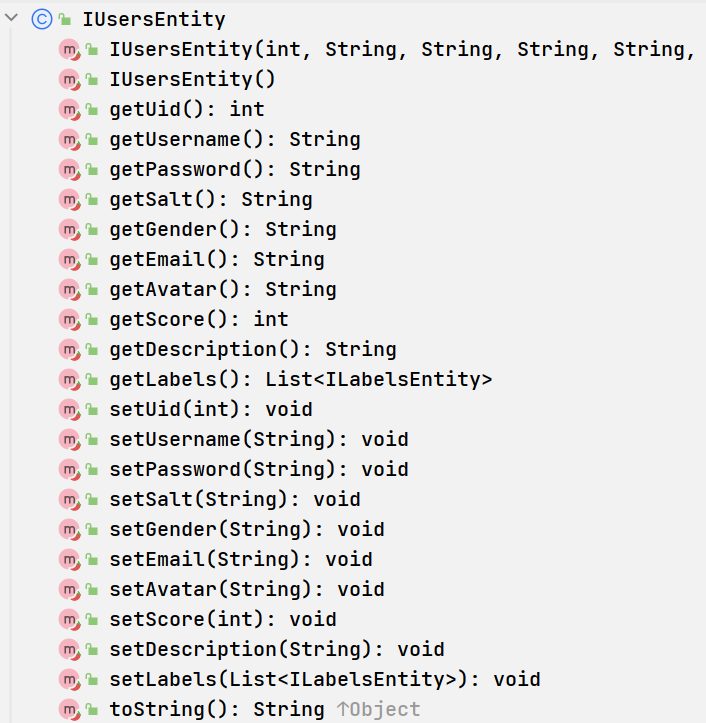
Task: Click the public lock icon beside IUsersEntity class
Action: pos(65,19)
